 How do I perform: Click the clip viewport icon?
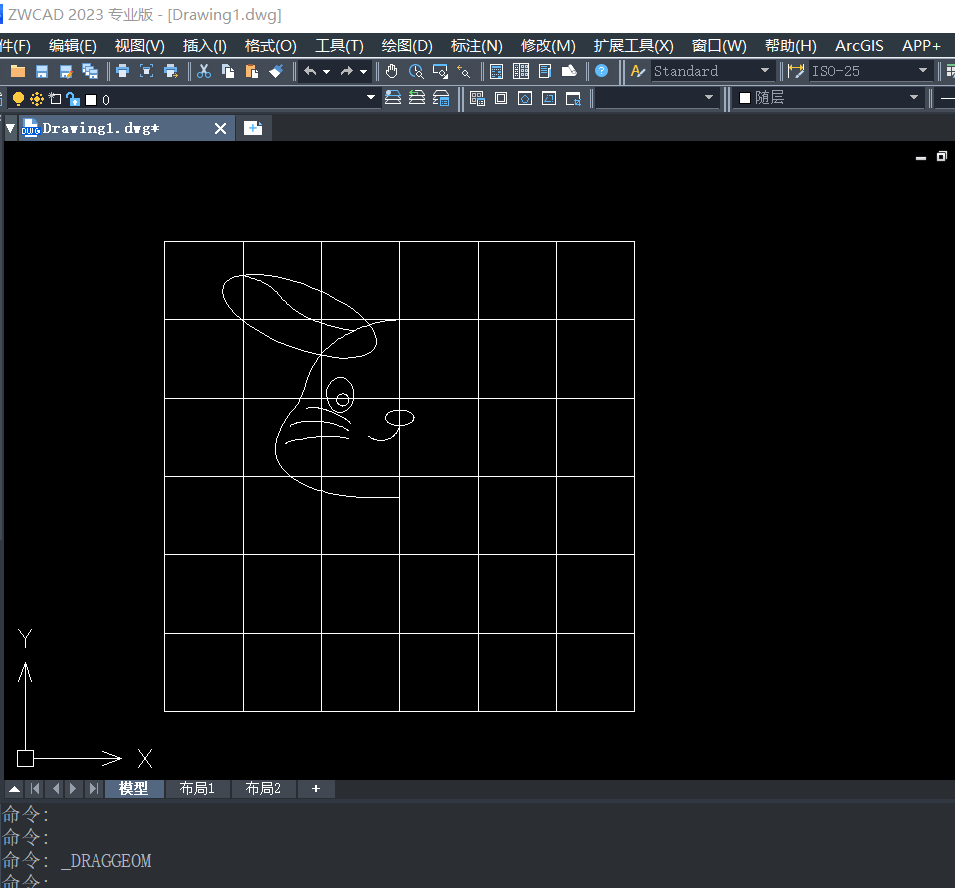[573, 99]
